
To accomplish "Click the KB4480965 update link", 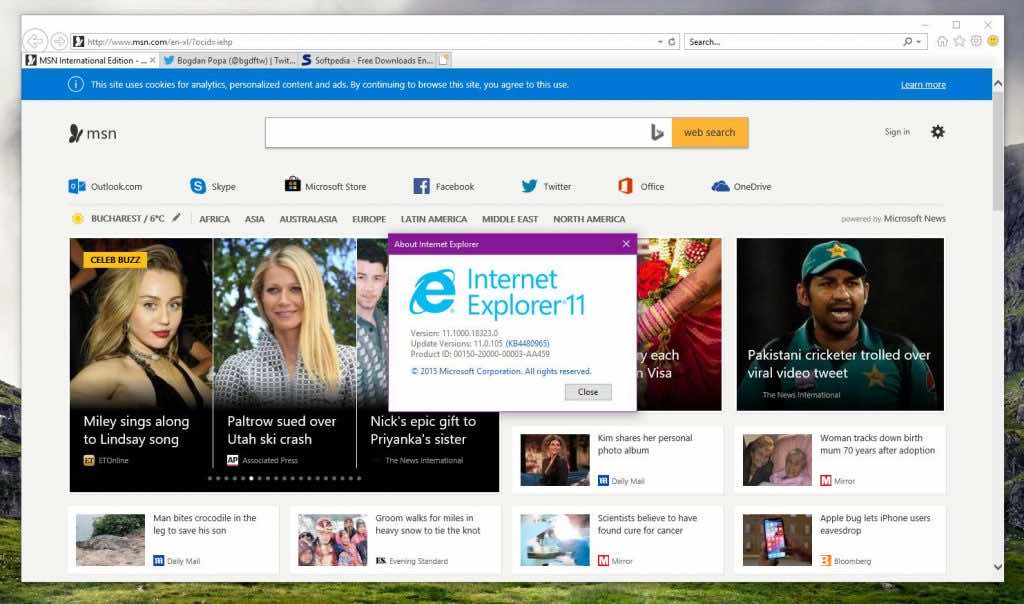I will click(527, 343).
